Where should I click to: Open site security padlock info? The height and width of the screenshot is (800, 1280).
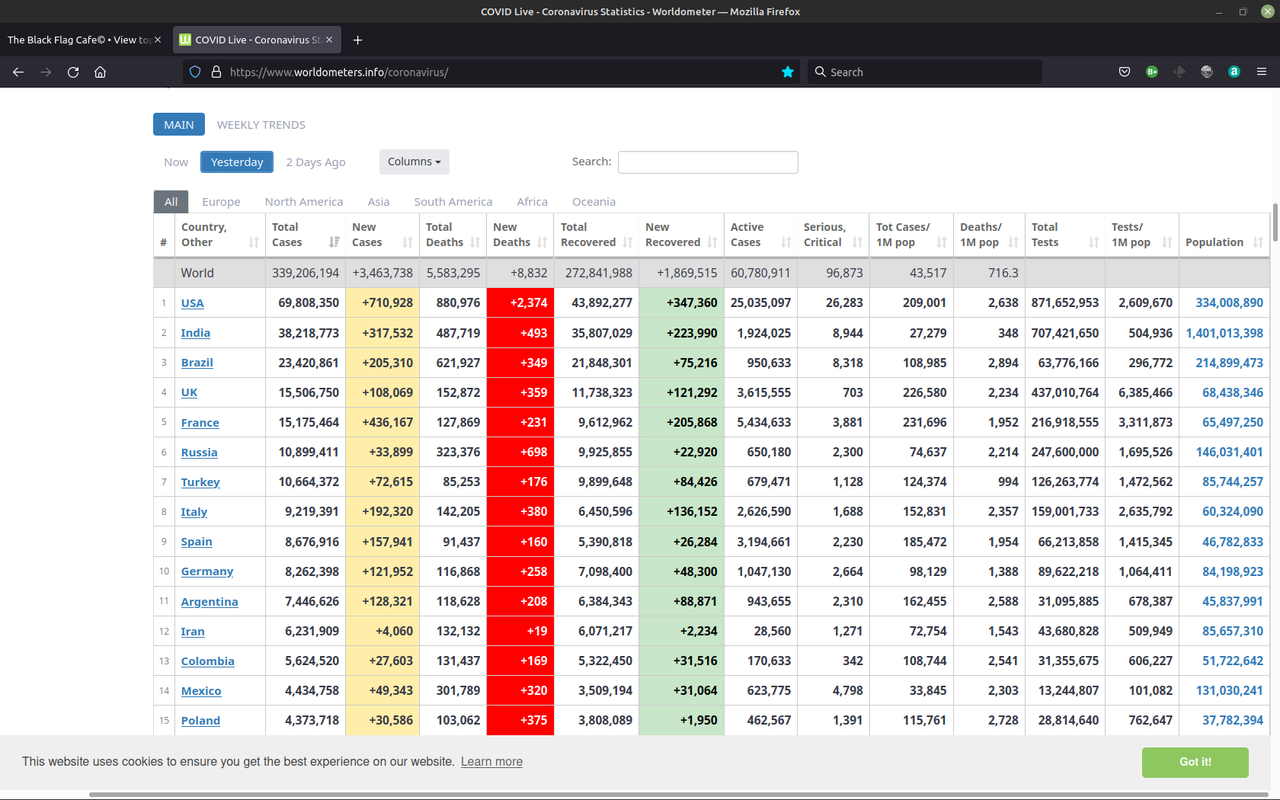pos(216,72)
